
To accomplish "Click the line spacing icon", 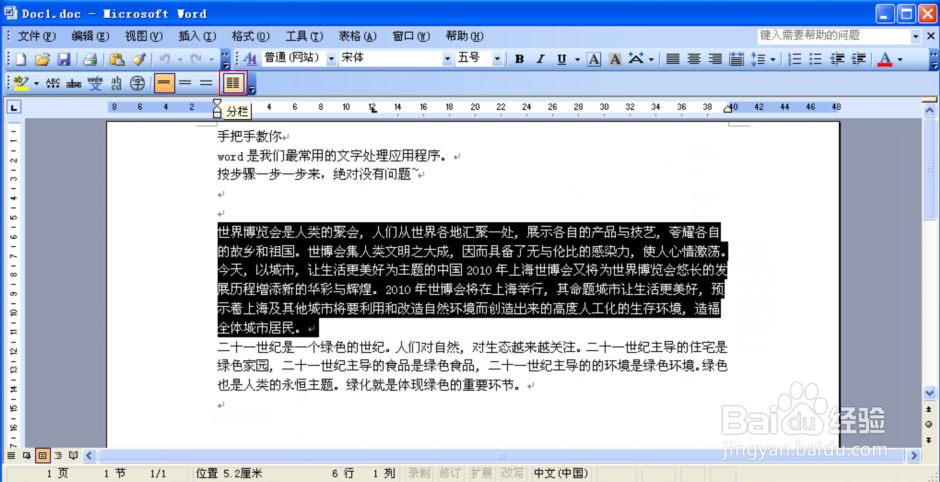I will 758,59.
